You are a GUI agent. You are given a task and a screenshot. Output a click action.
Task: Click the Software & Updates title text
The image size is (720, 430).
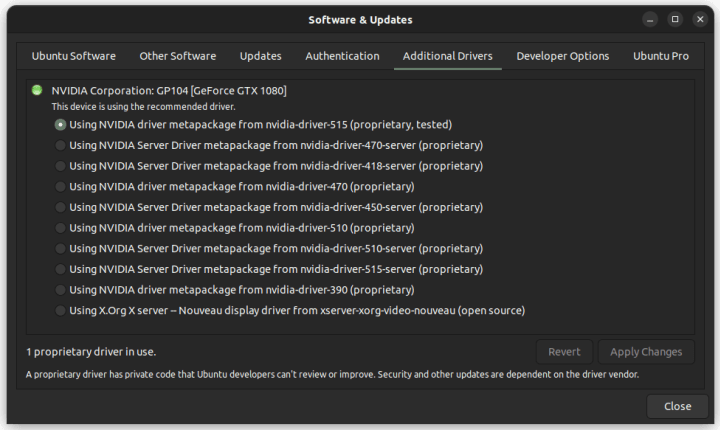[360, 20]
